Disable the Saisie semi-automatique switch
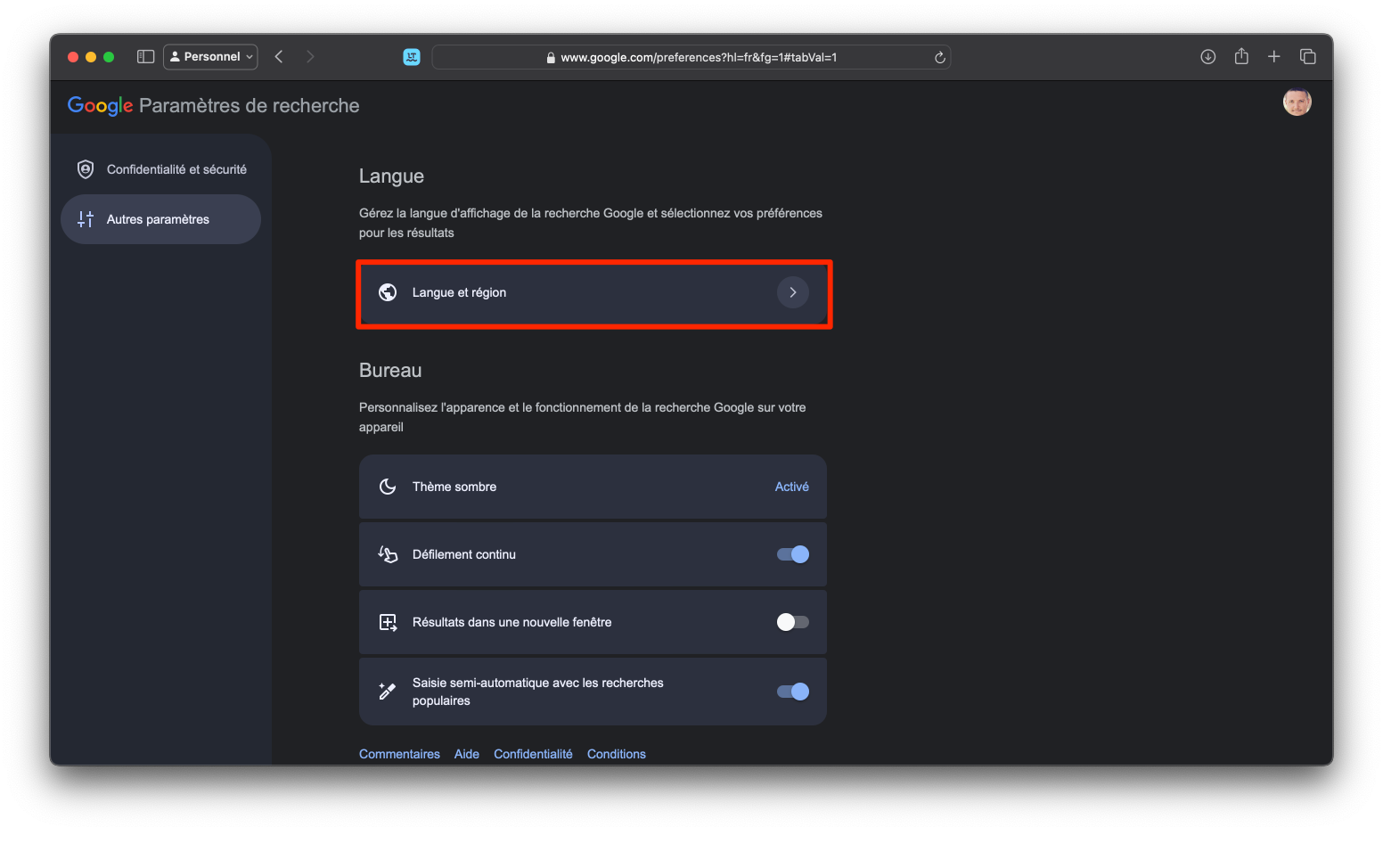The image size is (1383, 868). [793, 692]
